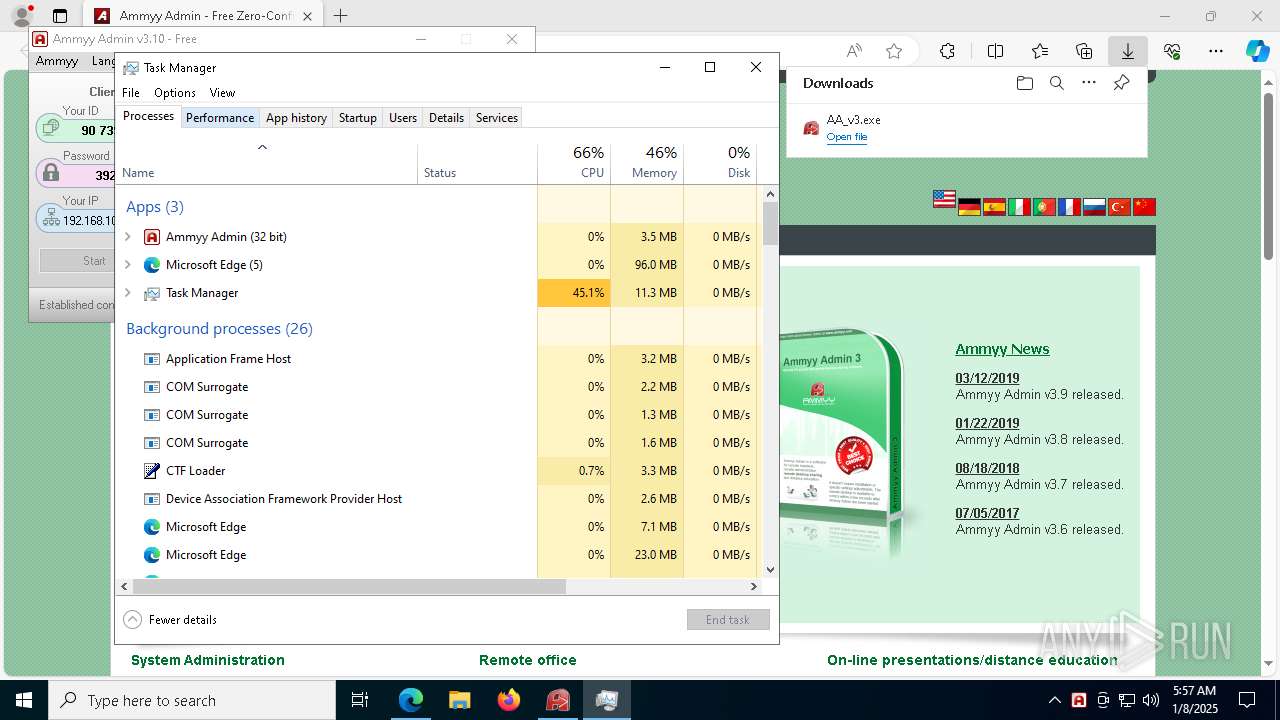Switch to App history tab

(296, 118)
